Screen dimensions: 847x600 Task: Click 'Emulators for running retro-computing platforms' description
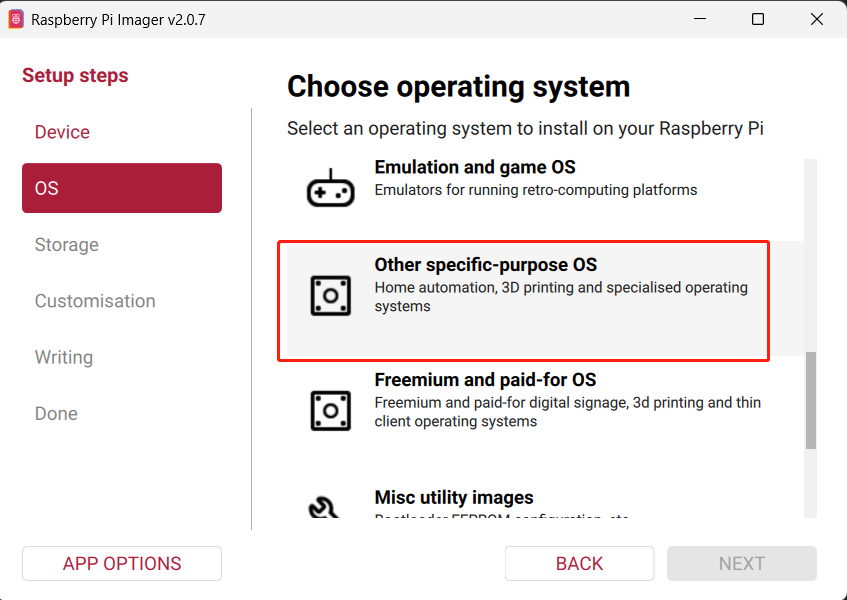click(536, 190)
